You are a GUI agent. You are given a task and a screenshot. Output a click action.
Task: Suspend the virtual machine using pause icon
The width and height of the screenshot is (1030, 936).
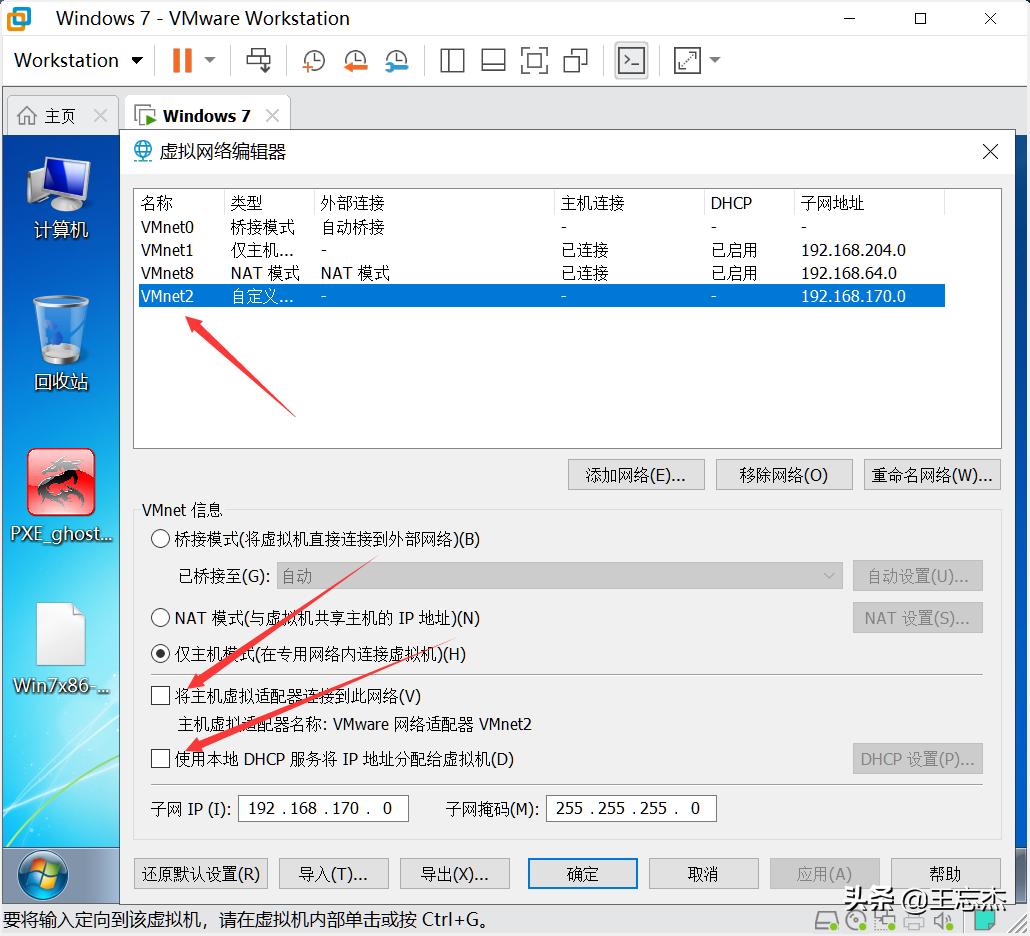click(184, 60)
